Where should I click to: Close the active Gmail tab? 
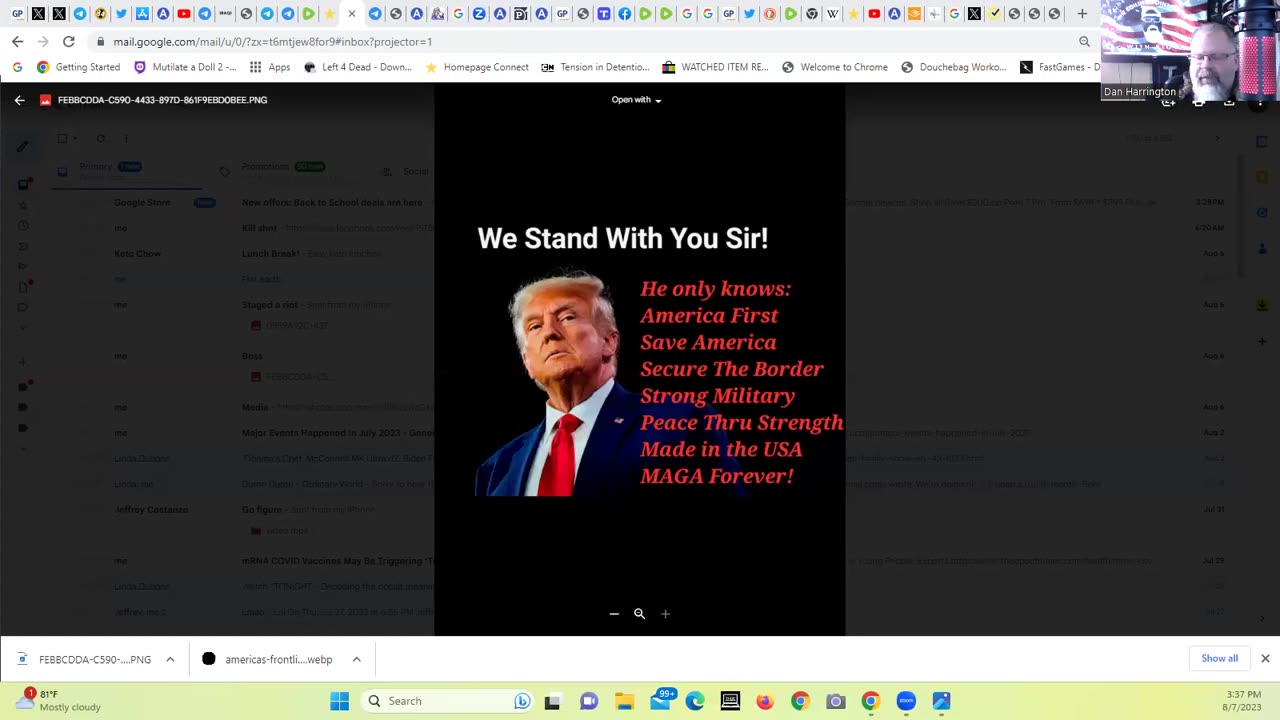tap(351, 14)
